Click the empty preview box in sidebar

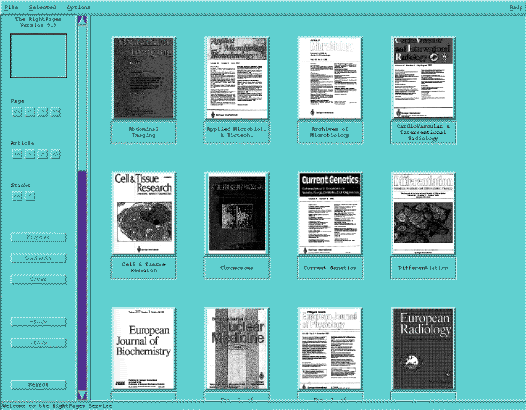tap(38, 56)
